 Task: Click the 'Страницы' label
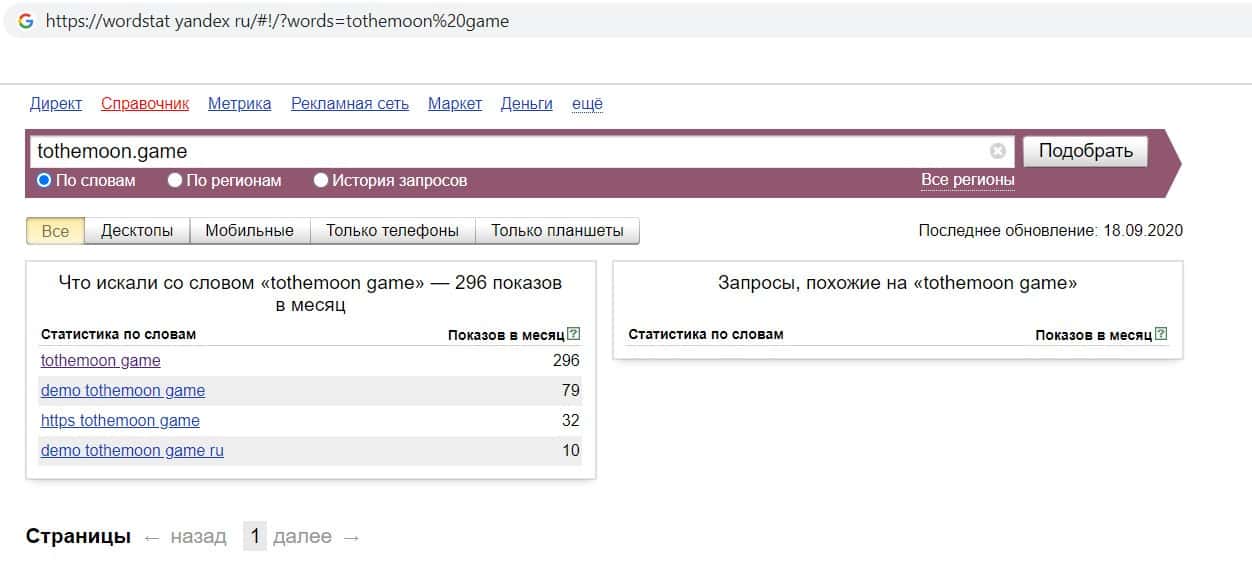[78, 537]
